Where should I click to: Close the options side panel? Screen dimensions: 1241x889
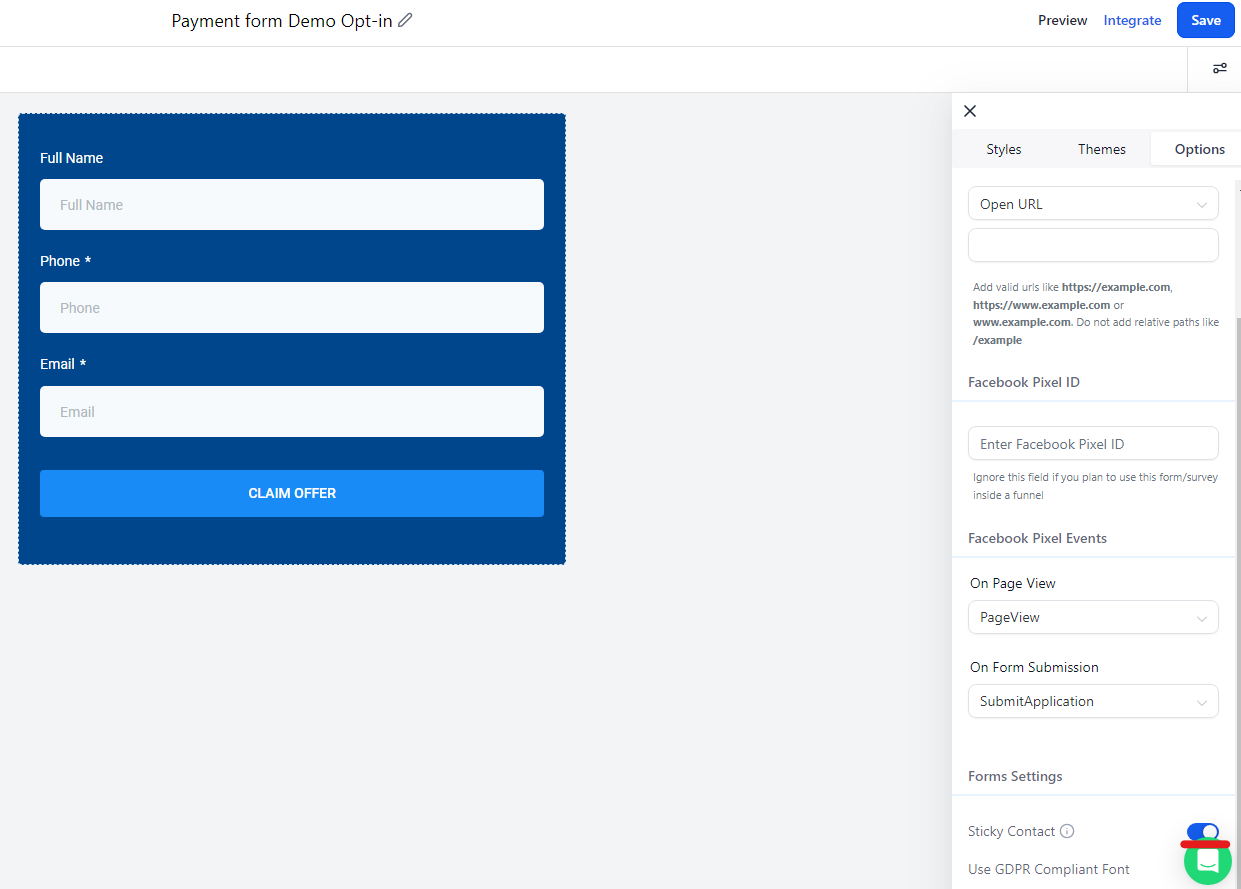point(969,111)
